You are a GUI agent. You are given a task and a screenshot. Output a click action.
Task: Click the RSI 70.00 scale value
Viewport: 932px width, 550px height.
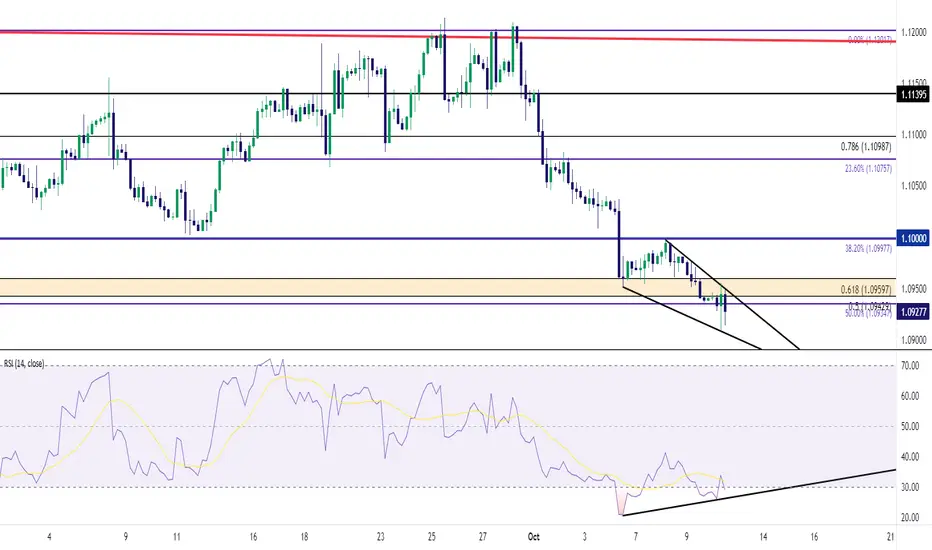click(x=910, y=366)
